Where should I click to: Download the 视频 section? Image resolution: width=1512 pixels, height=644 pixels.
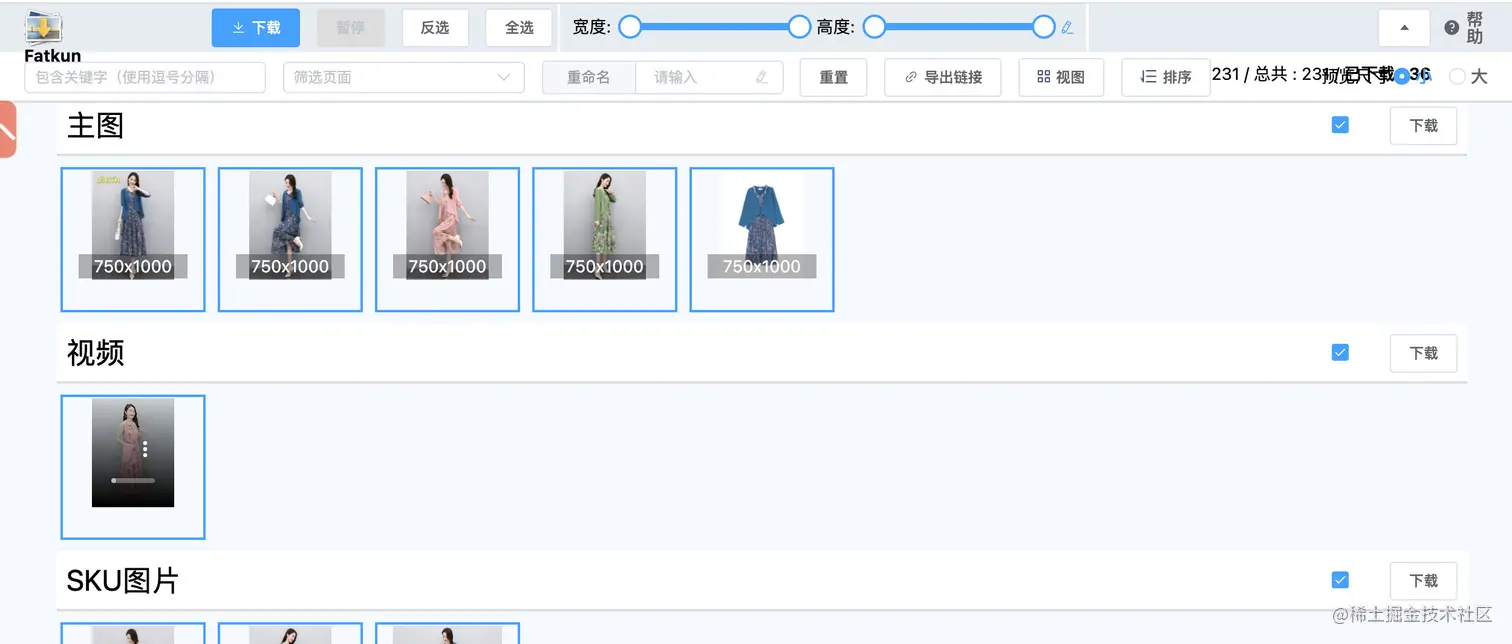tap(1423, 353)
